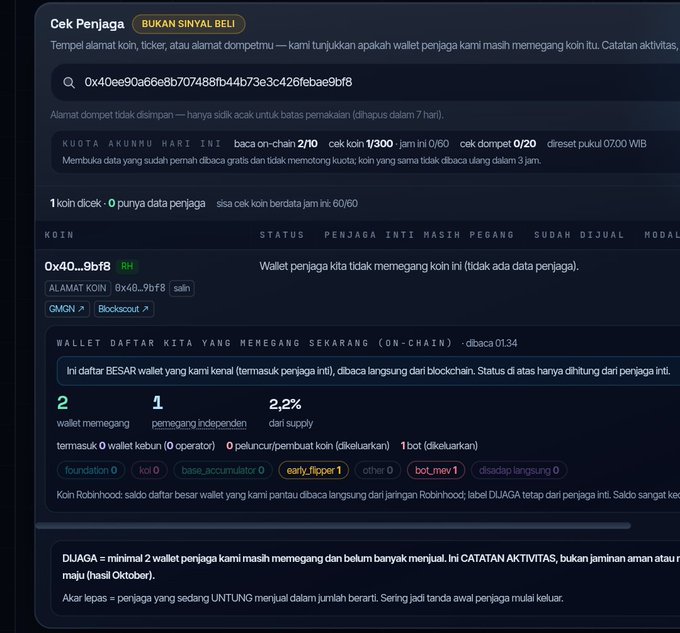Viewport: 680px width, 633px height.
Task: Click the Cek Penjaga heading
Action: (87, 24)
